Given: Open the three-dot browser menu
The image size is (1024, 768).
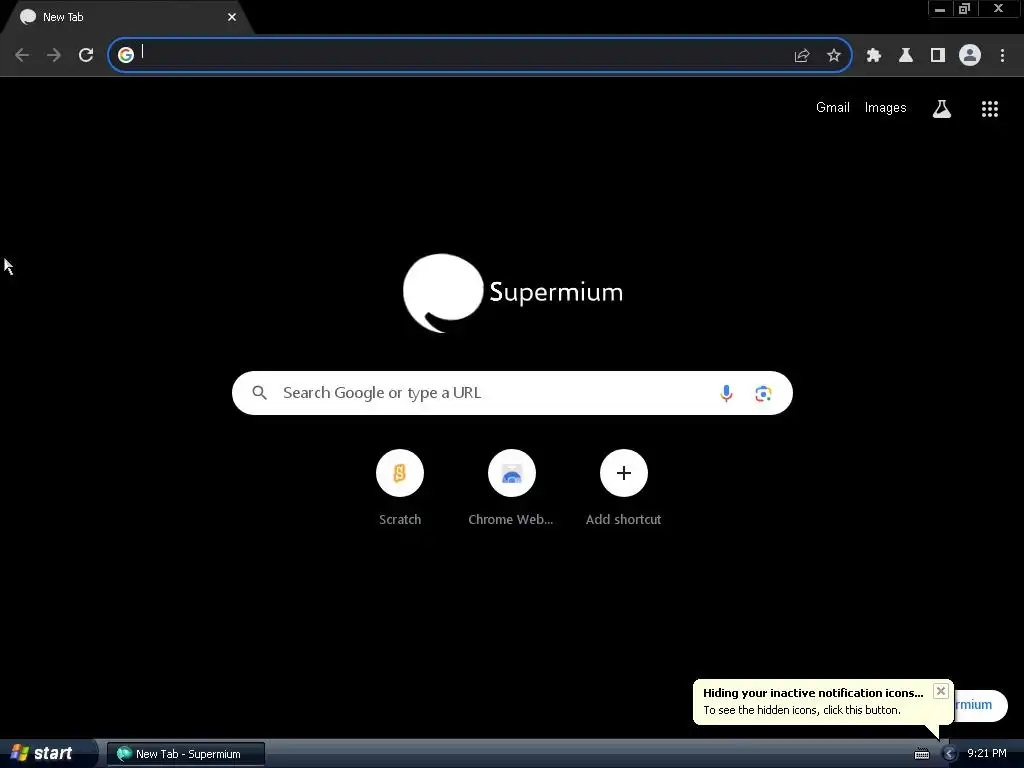Looking at the screenshot, I should point(1002,56).
